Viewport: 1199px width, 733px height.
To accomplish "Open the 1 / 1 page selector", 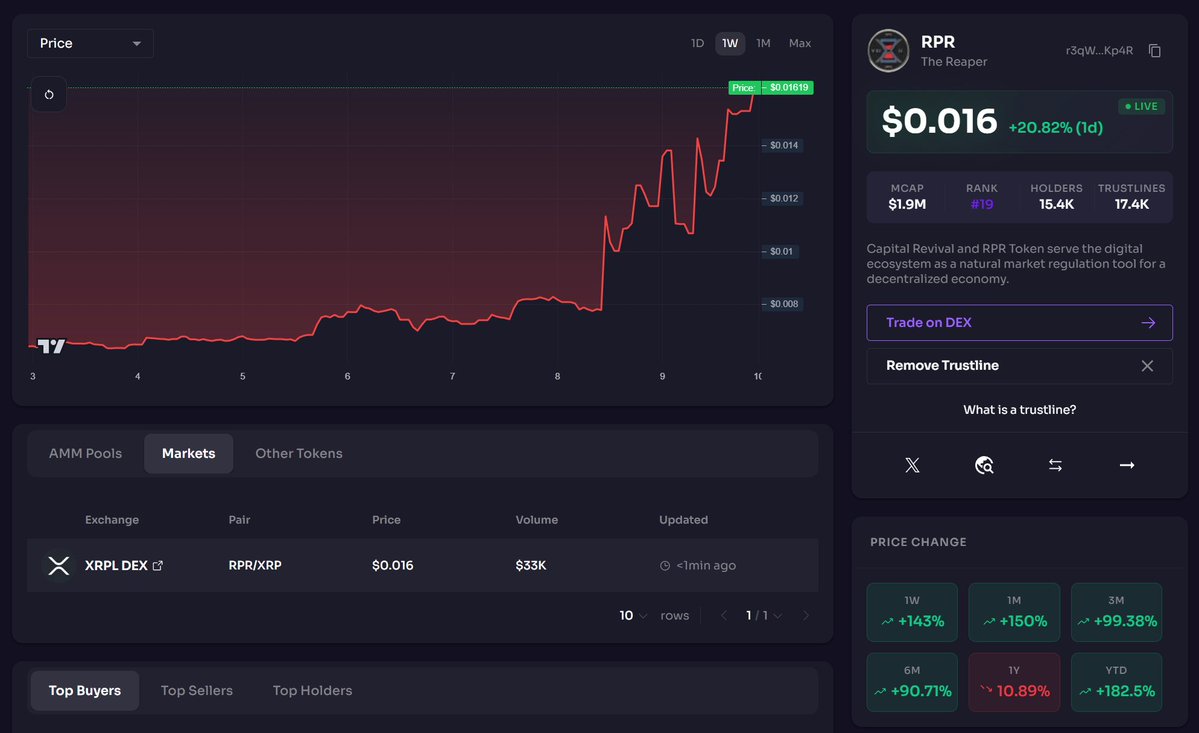I will (x=763, y=615).
